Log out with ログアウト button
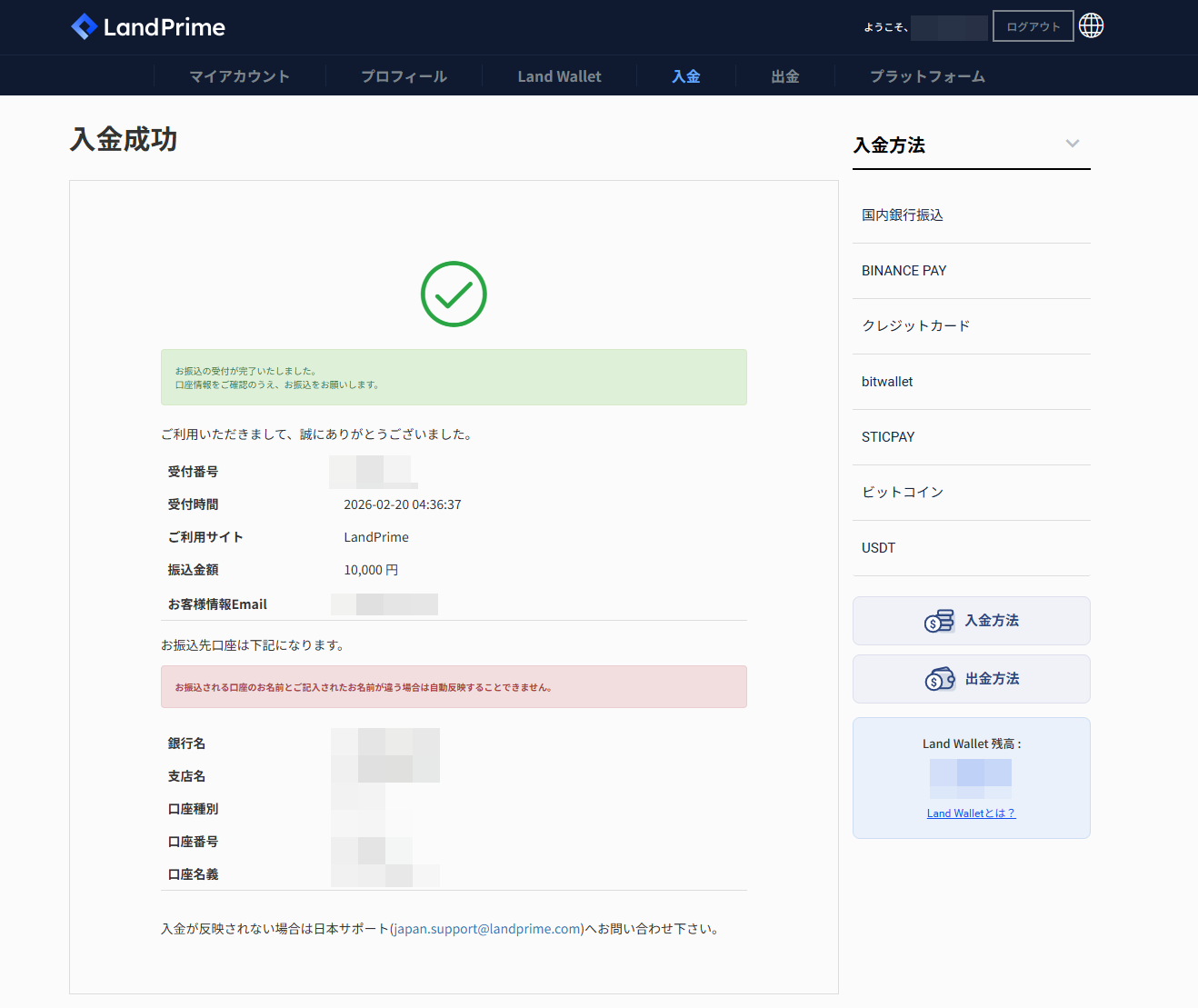 click(x=1033, y=26)
